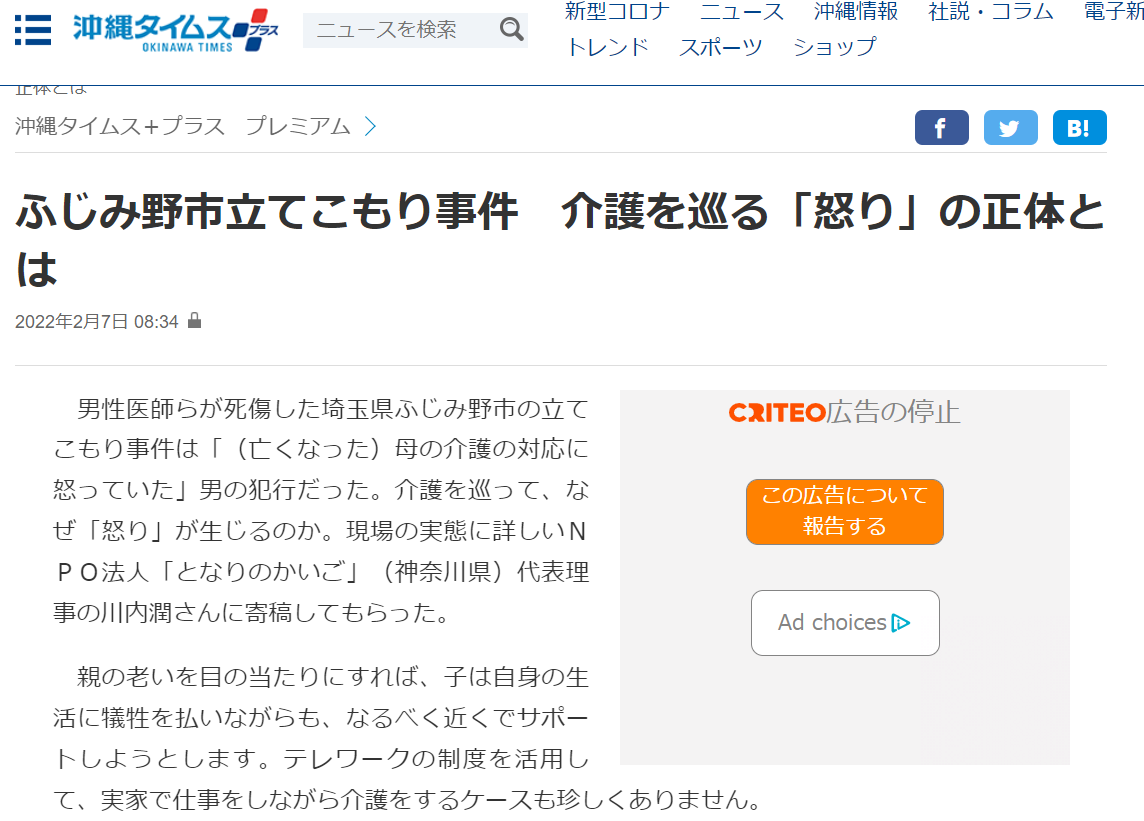Bookmark with Hatena B! button
This screenshot has width=1144, height=821.
click(1079, 128)
